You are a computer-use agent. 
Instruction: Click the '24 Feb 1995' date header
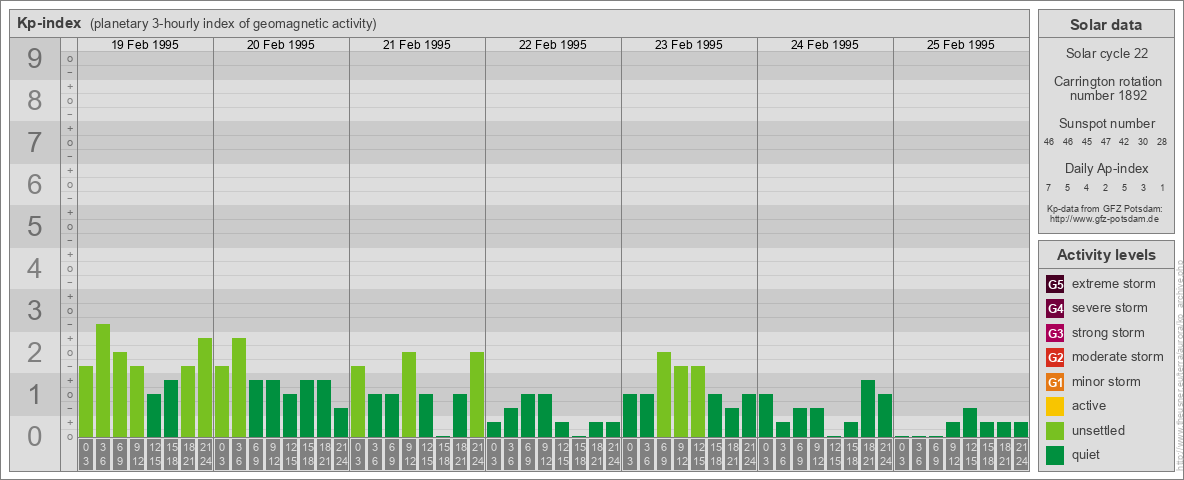(825, 45)
